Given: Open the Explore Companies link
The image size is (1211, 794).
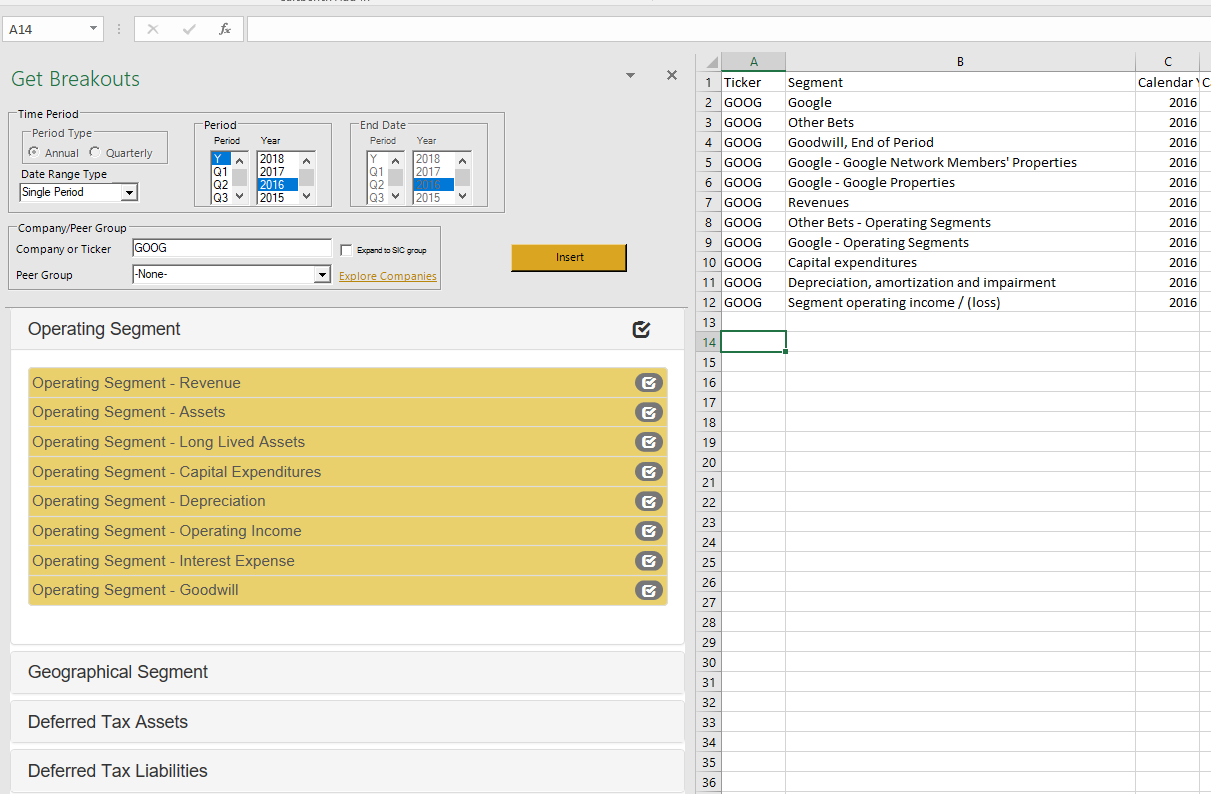Looking at the screenshot, I should pyautogui.click(x=387, y=276).
